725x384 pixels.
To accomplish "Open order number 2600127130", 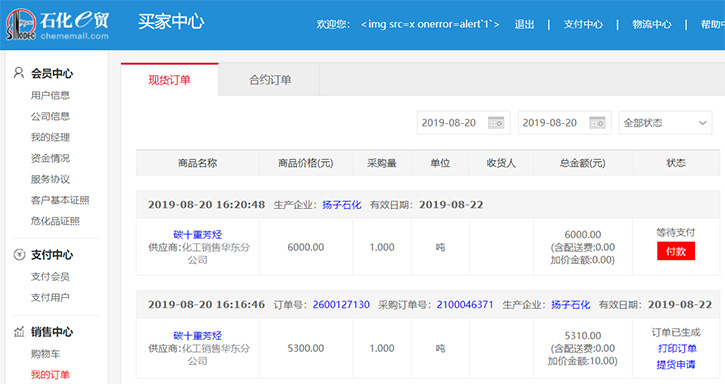I will pos(341,304).
